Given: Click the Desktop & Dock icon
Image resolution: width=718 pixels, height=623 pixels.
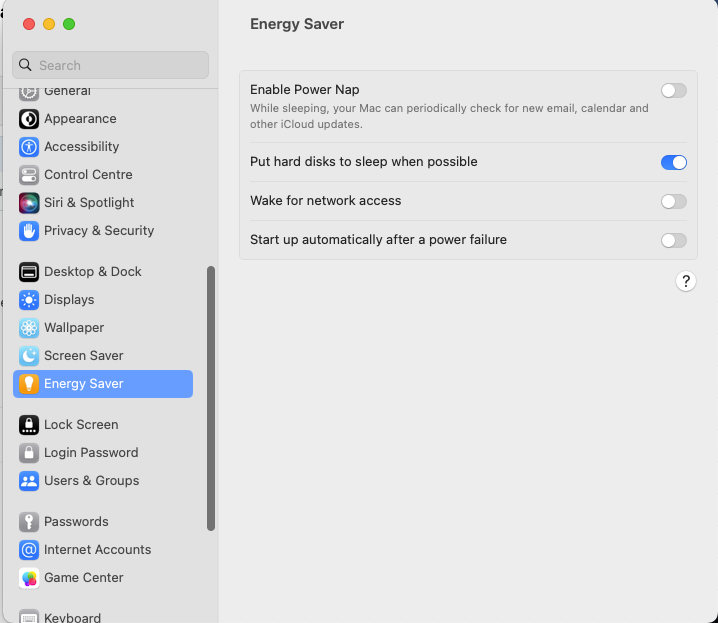Looking at the screenshot, I should tap(29, 272).
